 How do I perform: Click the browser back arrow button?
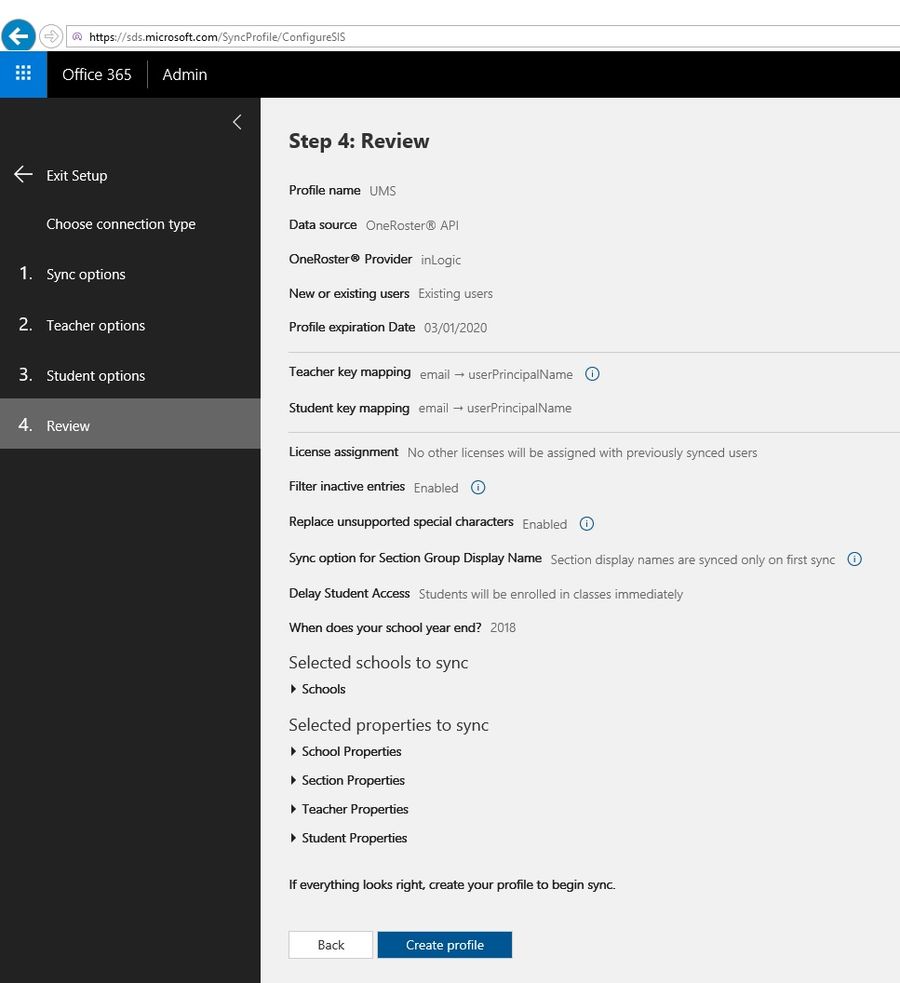coord(18,36)
